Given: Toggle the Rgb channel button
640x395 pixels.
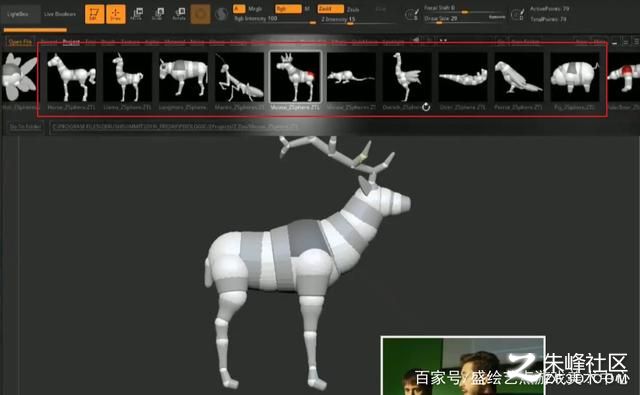Looking at the screenshot, I should 288,9.
